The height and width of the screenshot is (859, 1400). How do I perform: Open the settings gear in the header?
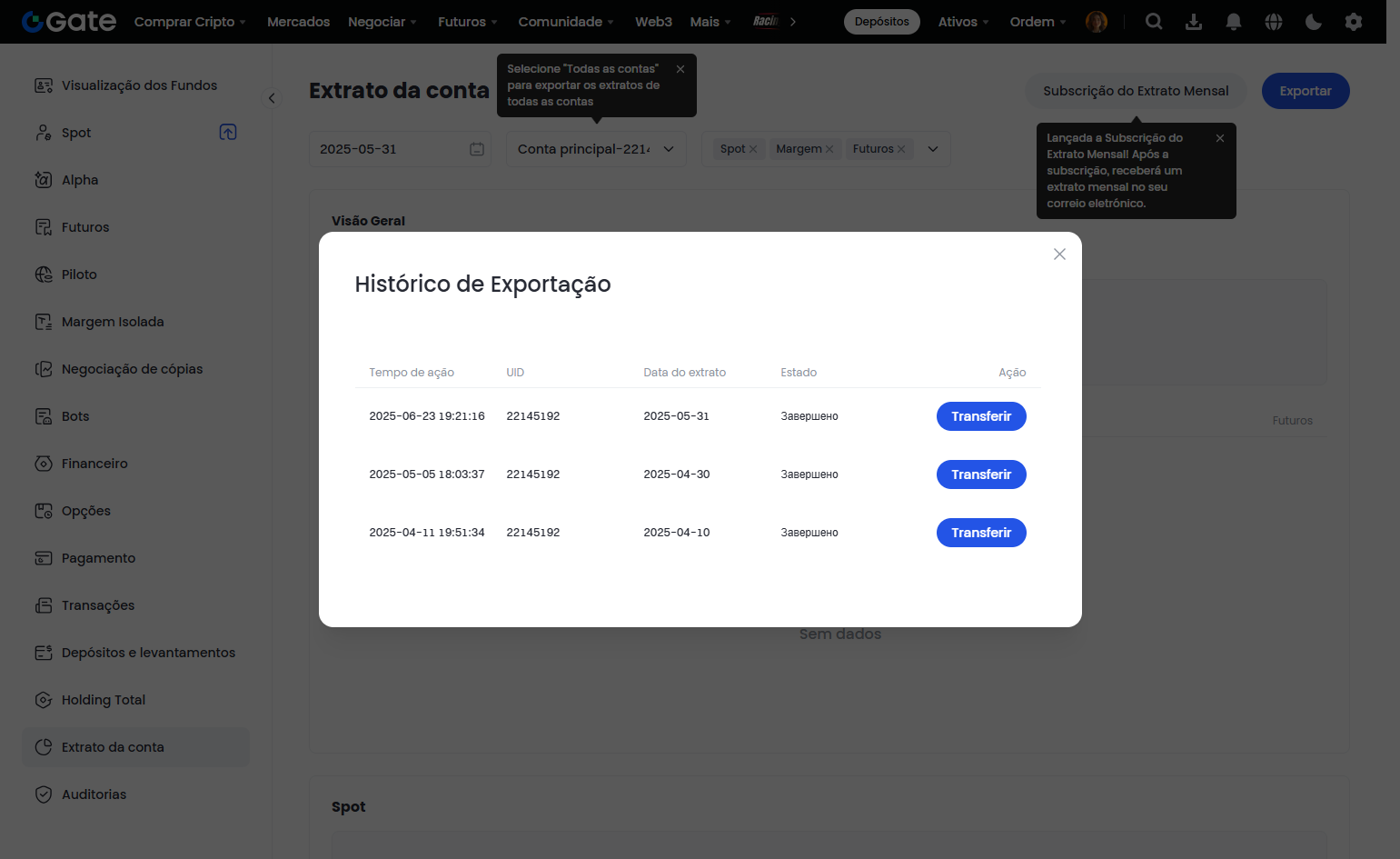pyautogui.click(x=1354, y=22)
